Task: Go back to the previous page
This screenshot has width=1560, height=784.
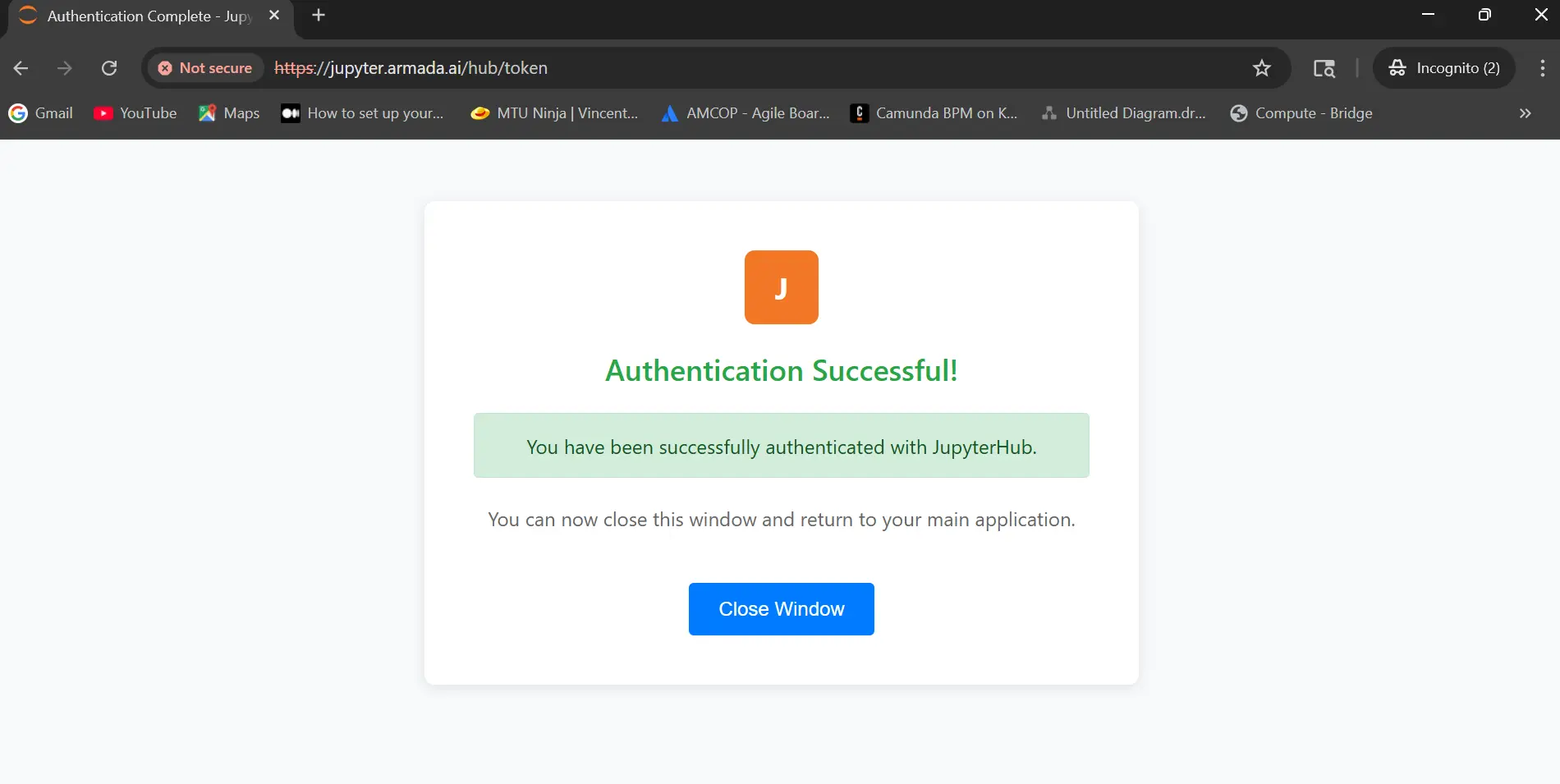Action: coord(21,68)
